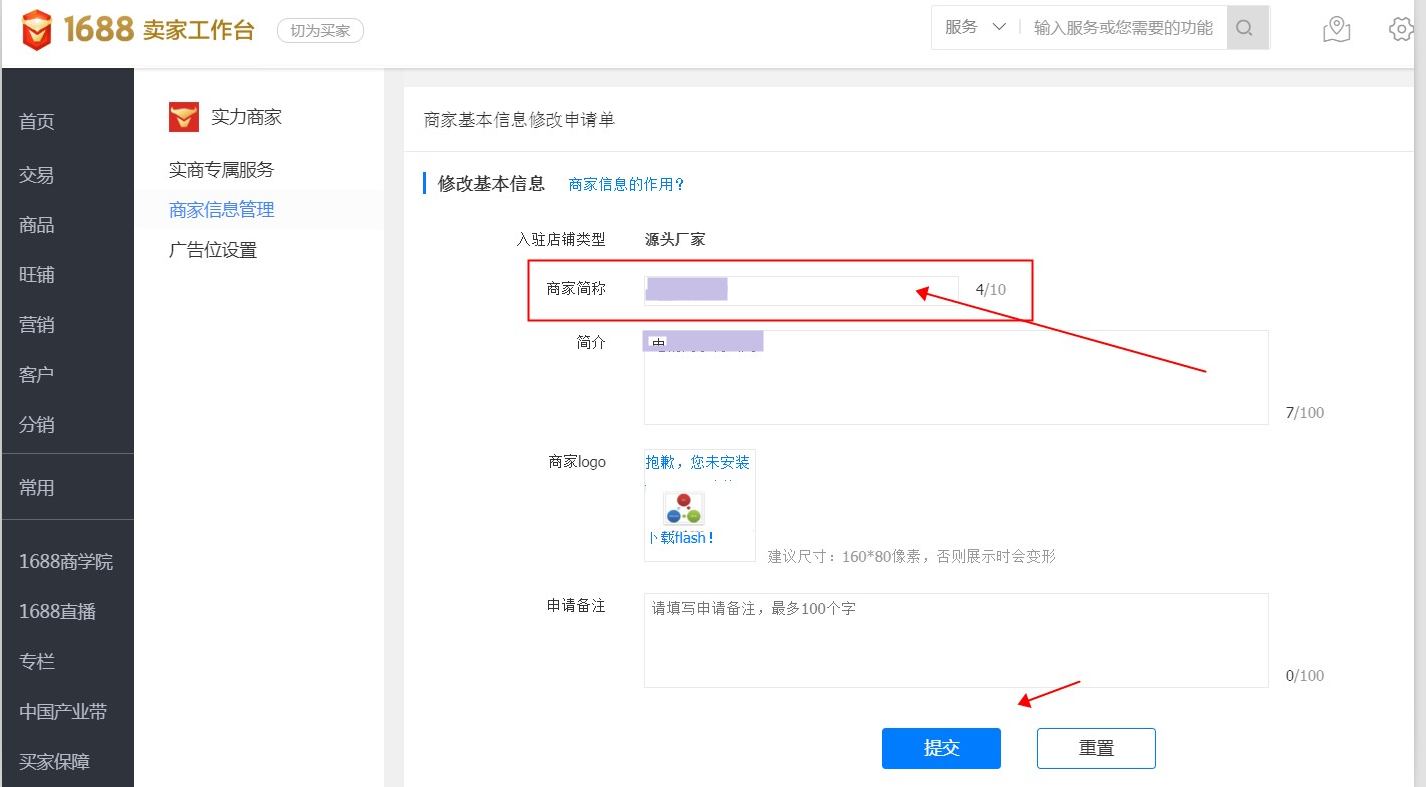Click the 实力商家 badge icon
Screen dimensions: 1426x787
tap(184, 117)
